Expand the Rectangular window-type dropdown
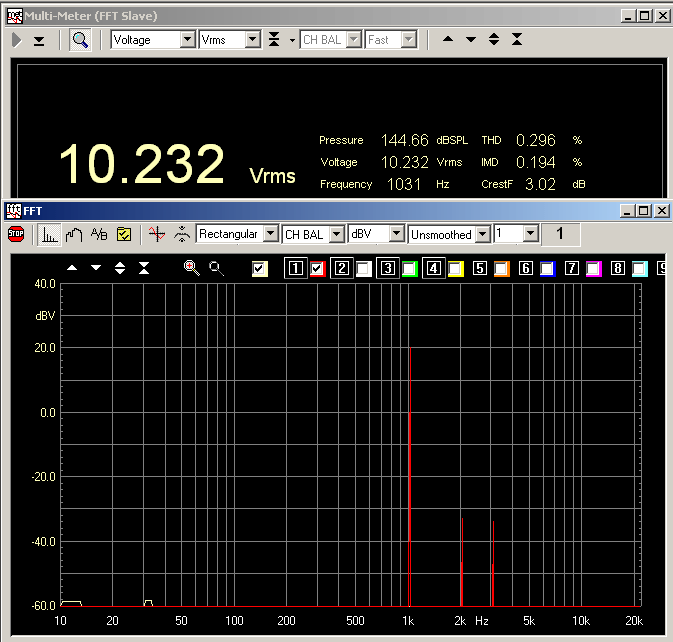Viewport: 673px width, 642px height. (x=268, y=234)
